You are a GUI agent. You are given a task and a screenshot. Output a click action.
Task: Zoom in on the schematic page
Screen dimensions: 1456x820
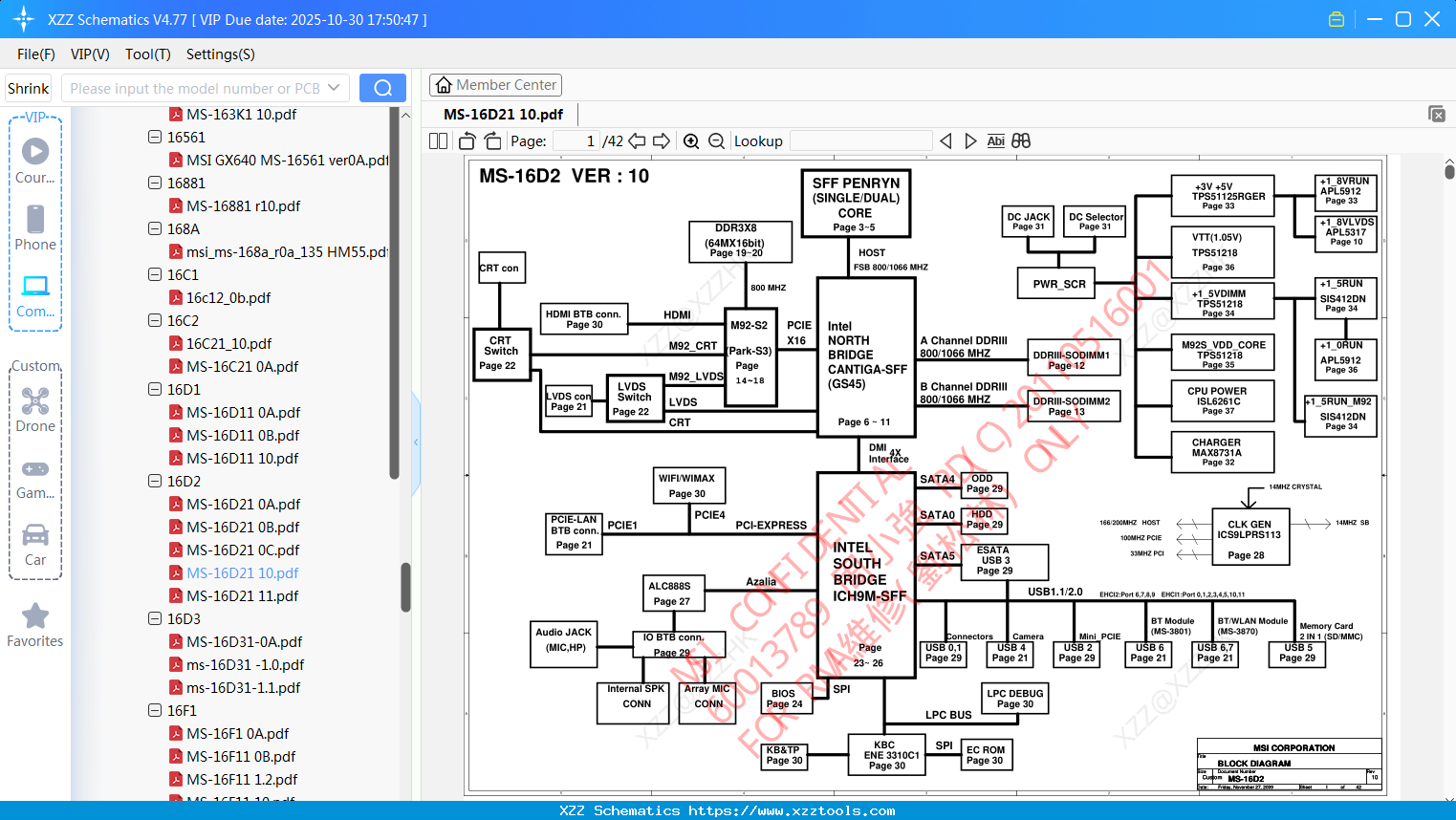coord(691,141)
